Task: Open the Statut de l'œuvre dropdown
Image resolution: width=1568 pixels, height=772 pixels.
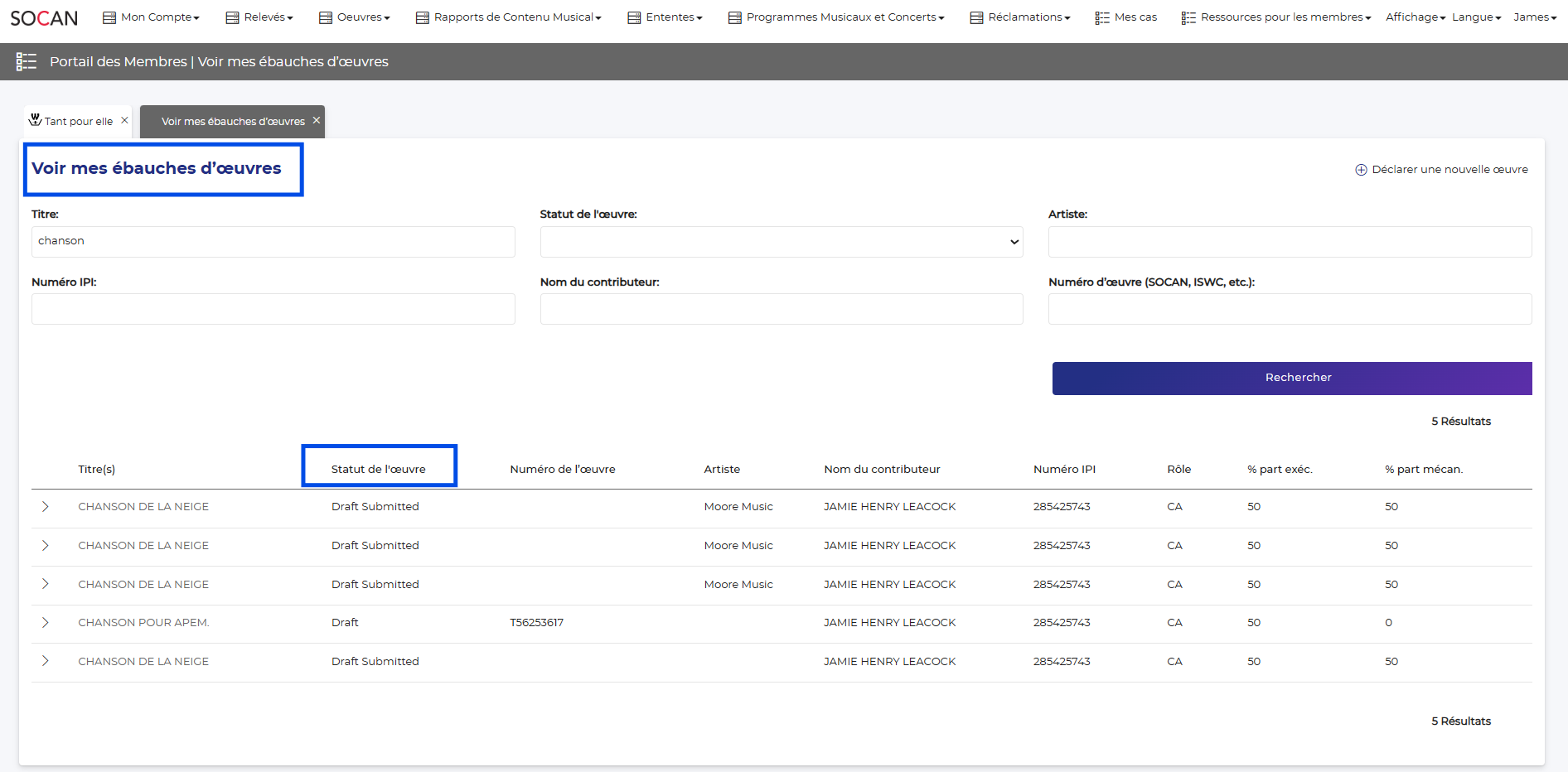Action: coord(781,242)
